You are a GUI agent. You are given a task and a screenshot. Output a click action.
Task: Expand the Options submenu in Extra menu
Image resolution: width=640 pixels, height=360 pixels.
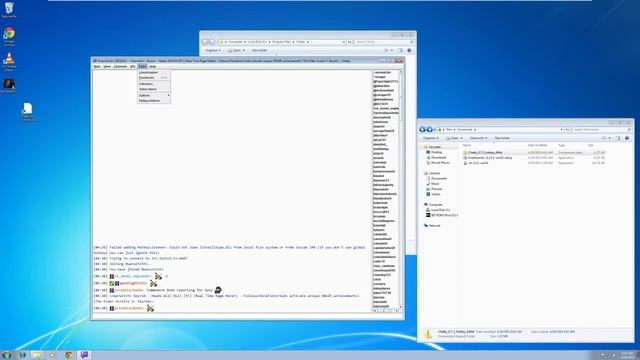(x=154, y=95)
